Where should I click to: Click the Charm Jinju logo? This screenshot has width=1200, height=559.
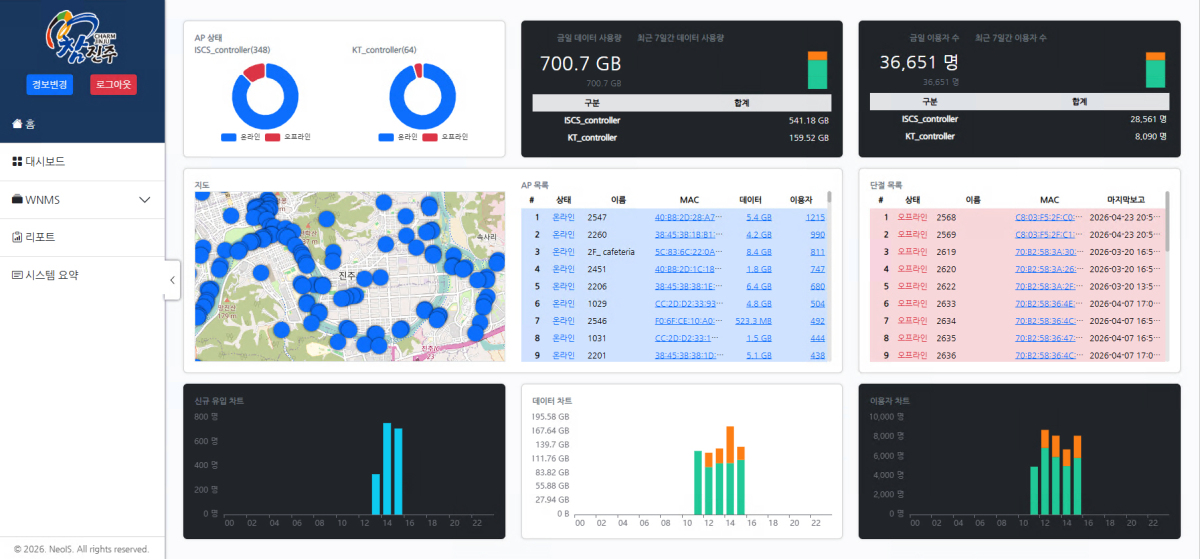pos(81,38)
